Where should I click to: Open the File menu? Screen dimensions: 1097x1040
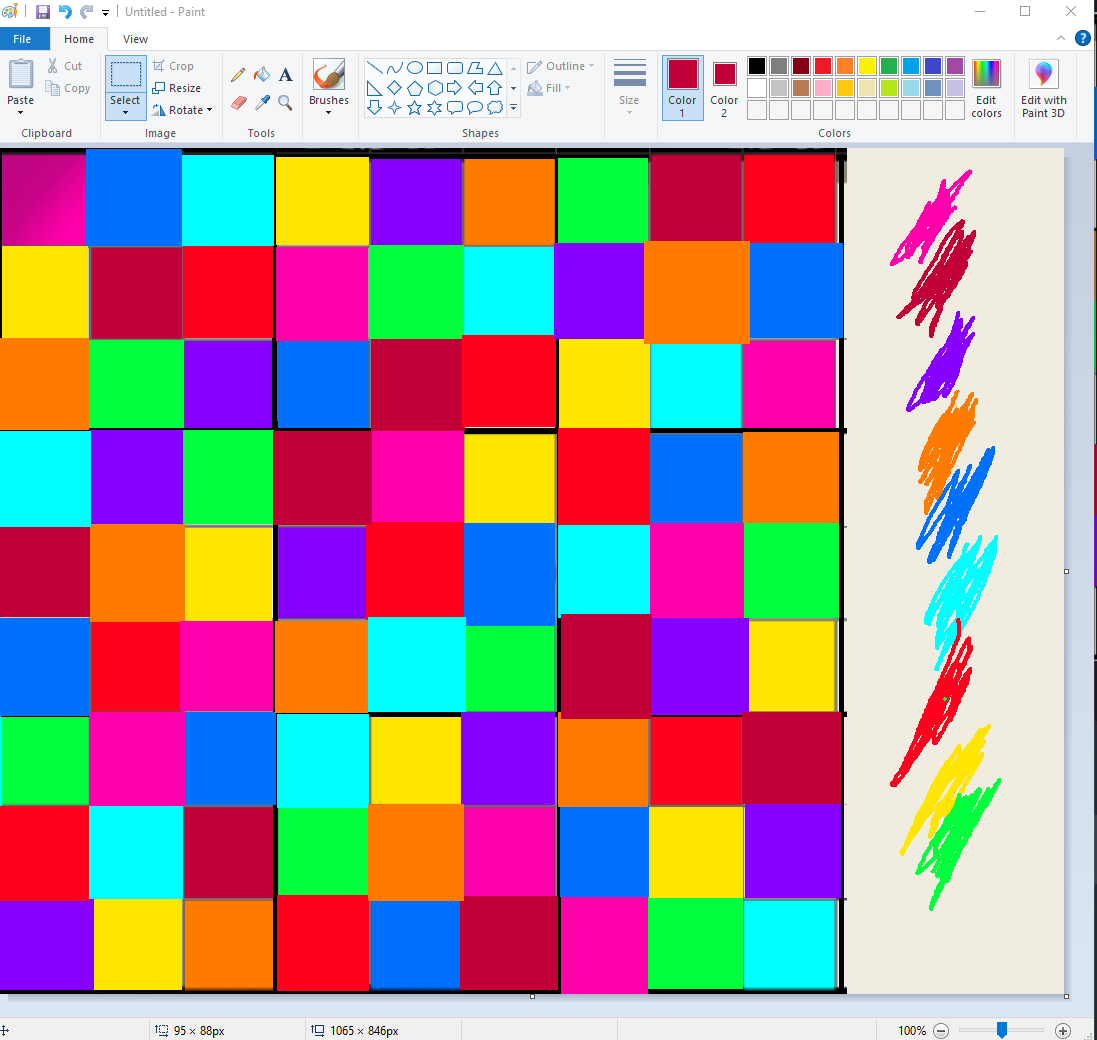coord(23,38)
